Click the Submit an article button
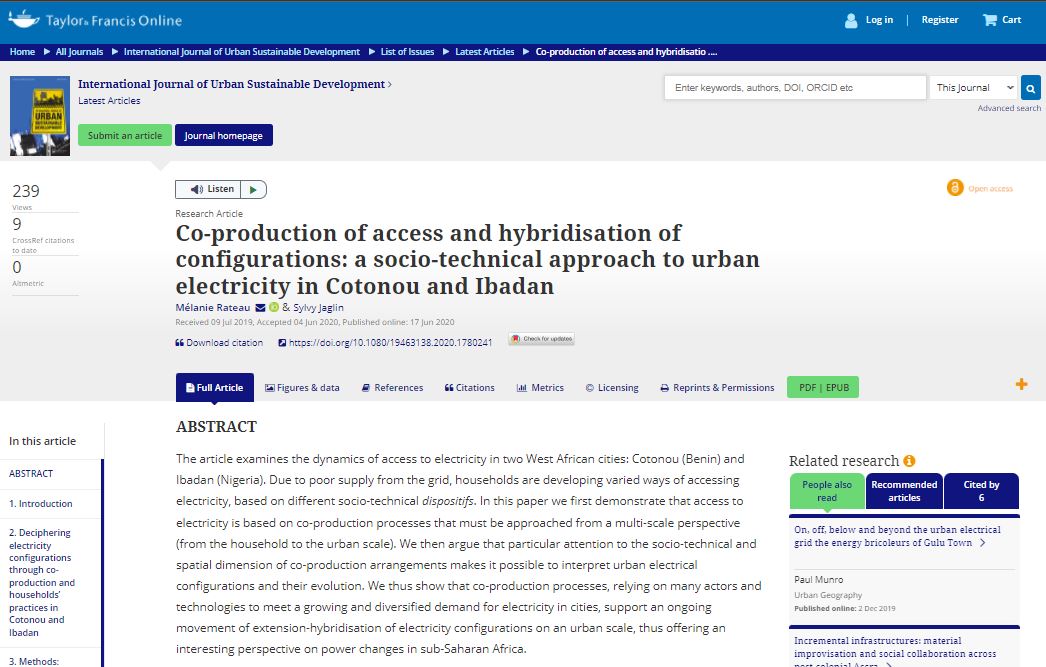Screen dimensions: 1046x667 [125, 135]
